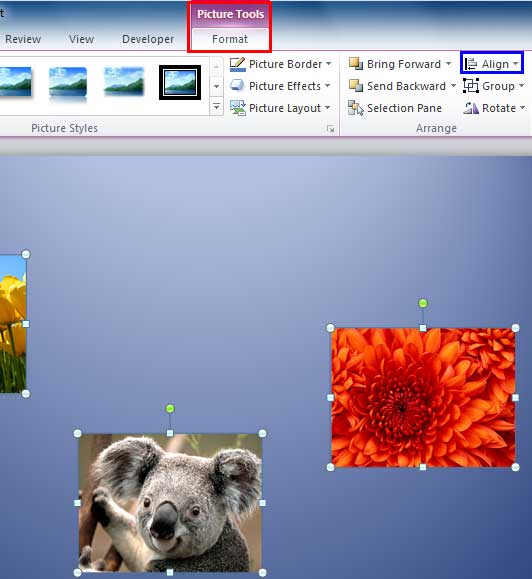Click the koala picture's top-left corner handle
Screen dimensions: 532x579
[x=78, y=433]
